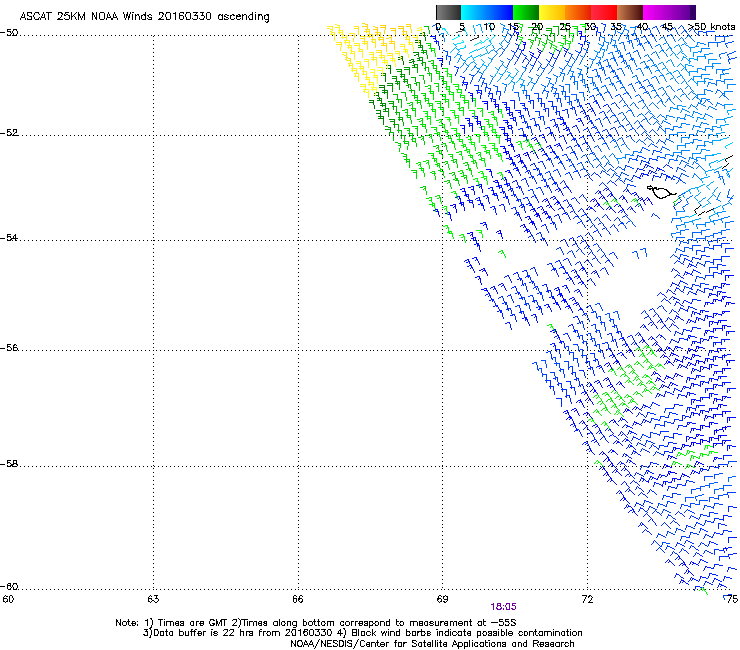Screen dimensions: 740x650
Task: Click the black island outline on the map
Action: pyautogui.click(x=662, y=192)
